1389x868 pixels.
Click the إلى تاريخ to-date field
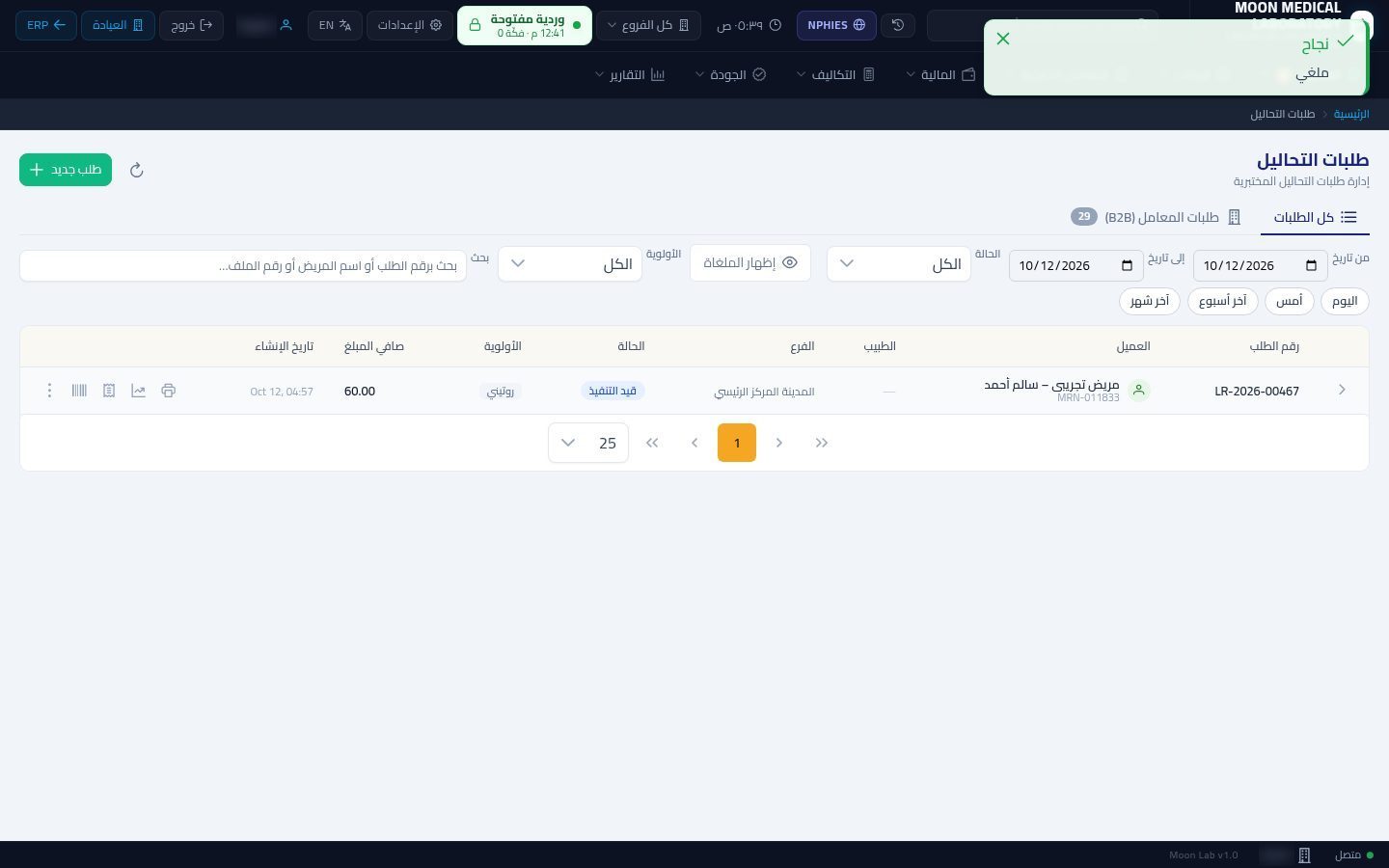1076,265
